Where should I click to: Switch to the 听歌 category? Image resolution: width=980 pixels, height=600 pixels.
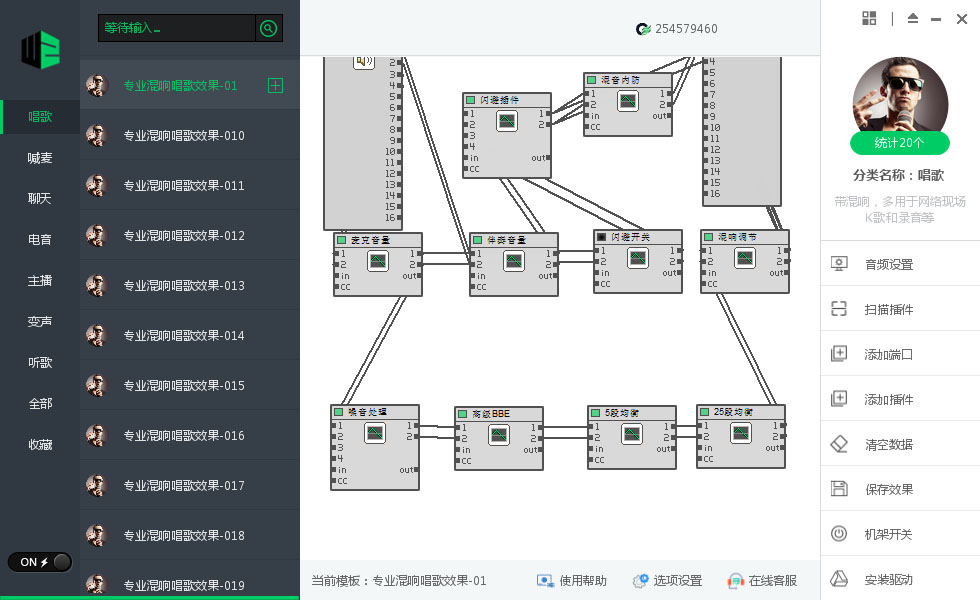click(40, 363)
